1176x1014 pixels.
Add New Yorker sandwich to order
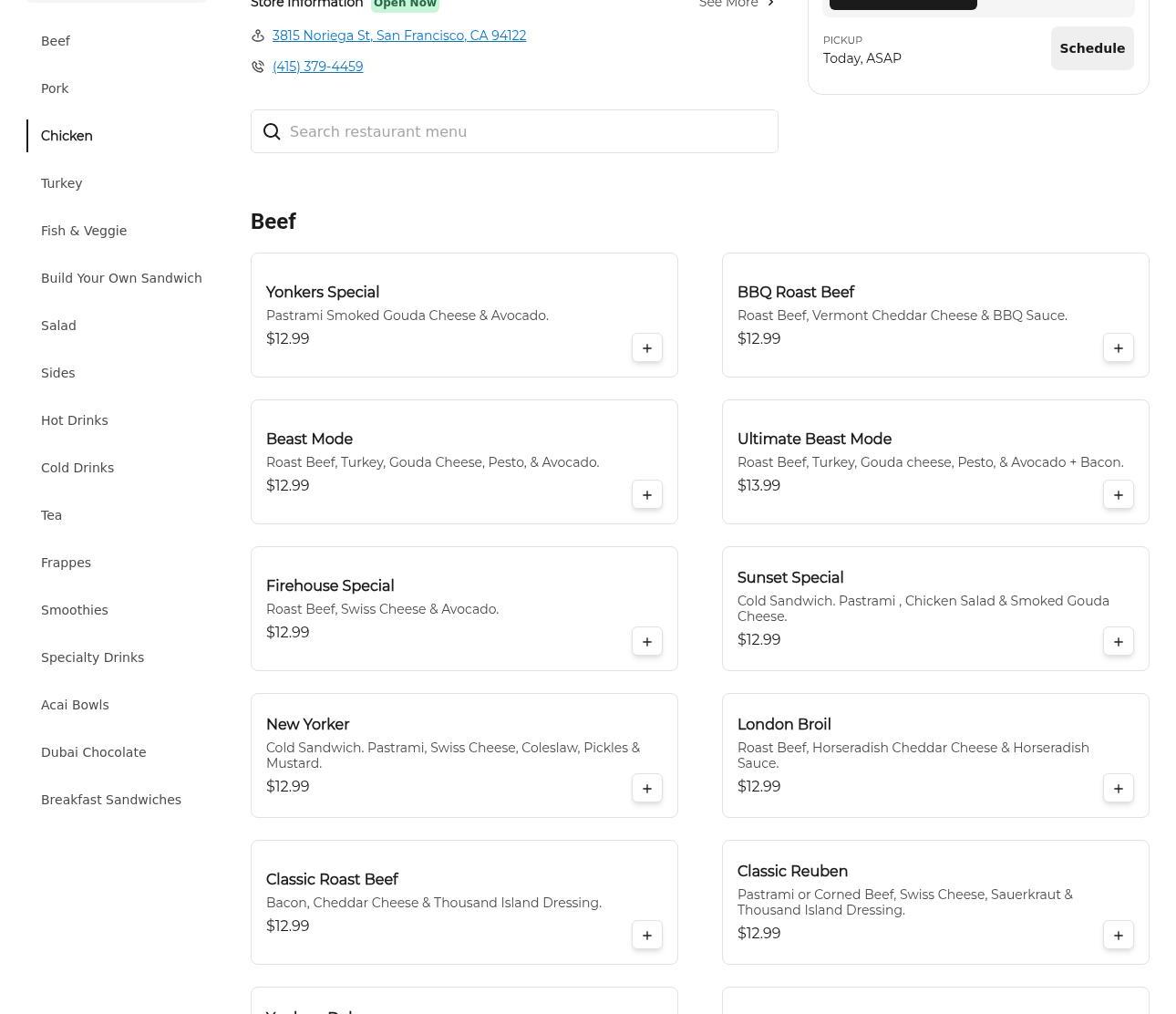click(x=646, y=789)
